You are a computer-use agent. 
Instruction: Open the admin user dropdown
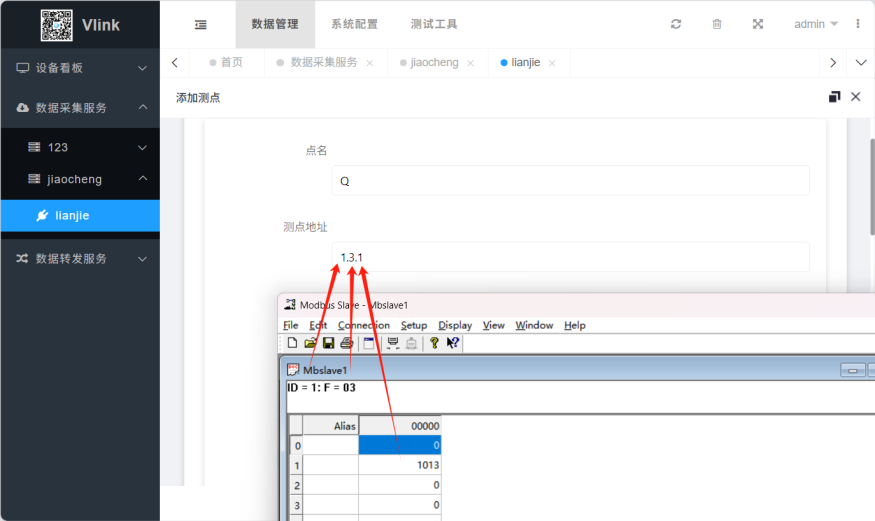tap(816, 24)
